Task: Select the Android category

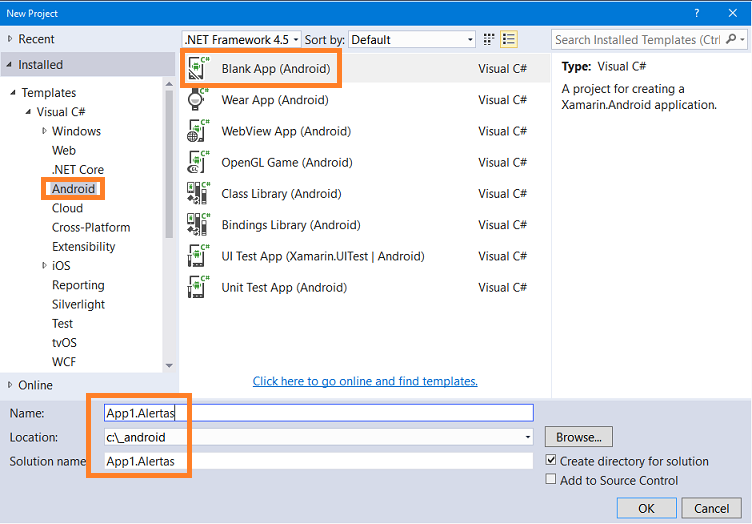Action: 73,189
